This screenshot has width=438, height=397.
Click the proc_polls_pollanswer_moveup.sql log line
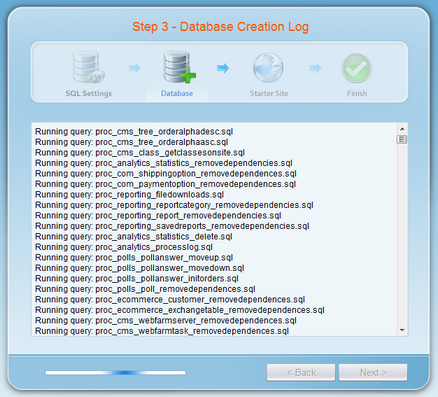134,258
